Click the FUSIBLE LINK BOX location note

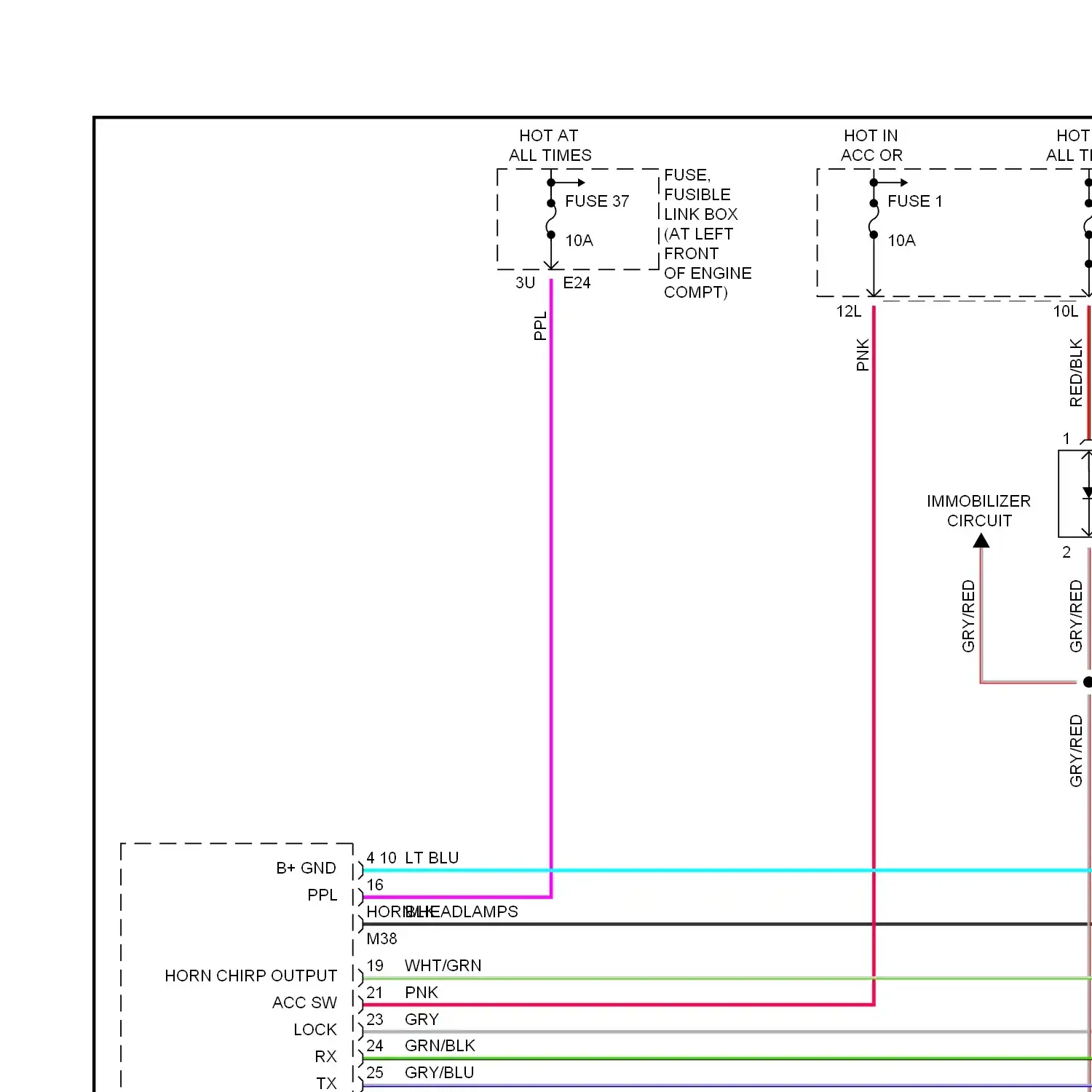pyautogui.click(x=708, y=234)
